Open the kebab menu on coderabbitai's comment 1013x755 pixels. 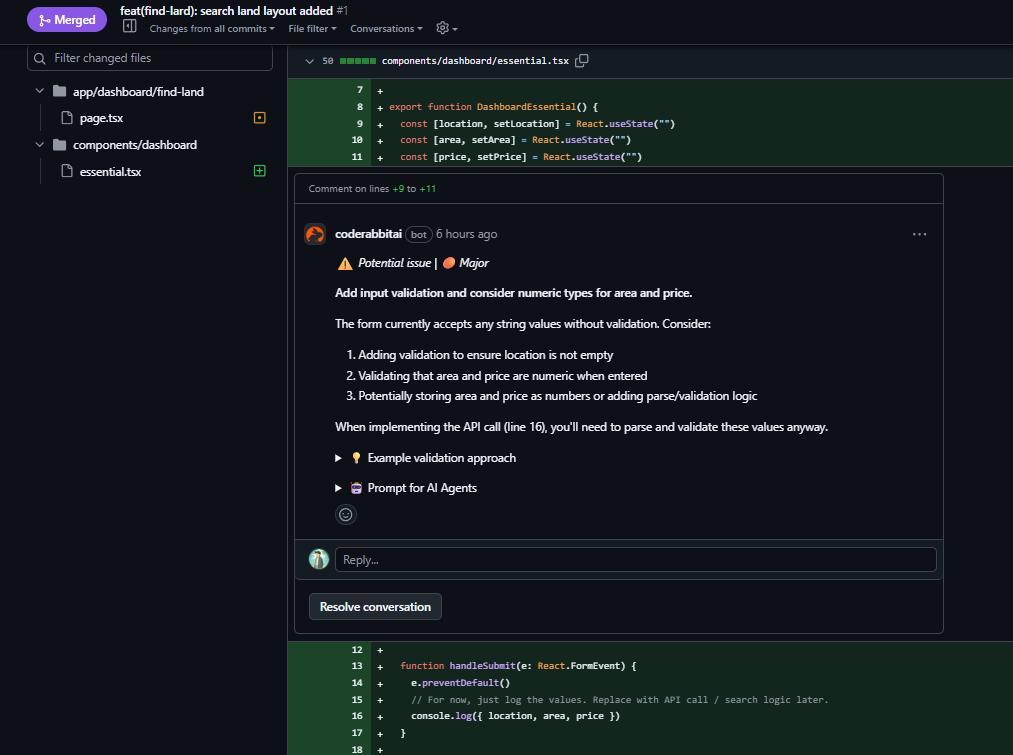(x=919, y=233)
